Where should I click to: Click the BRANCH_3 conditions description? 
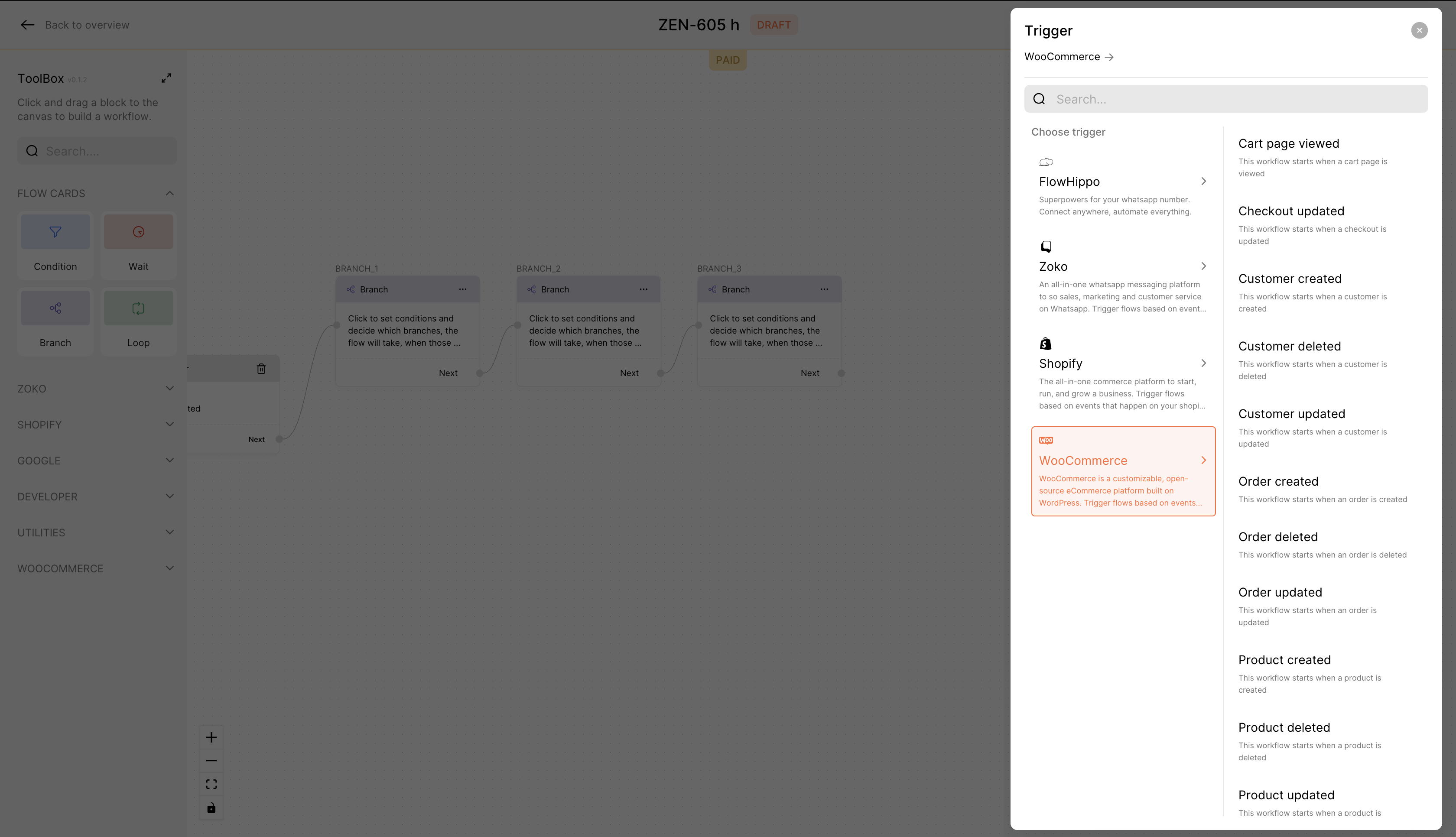click(766, 331)
